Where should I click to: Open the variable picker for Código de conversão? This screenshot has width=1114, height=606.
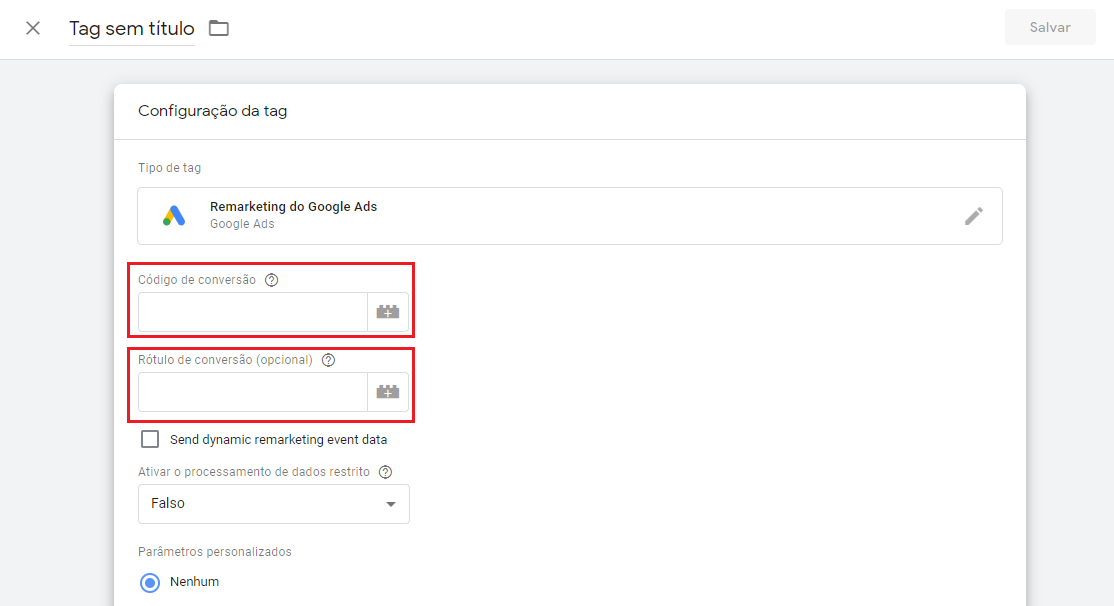[x=389, y=312]
